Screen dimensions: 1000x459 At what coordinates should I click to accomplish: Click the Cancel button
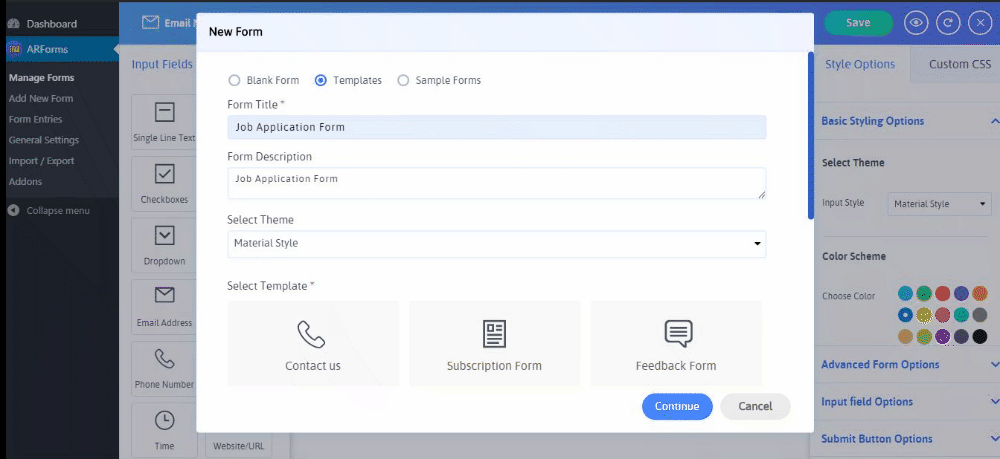[755, 406]
